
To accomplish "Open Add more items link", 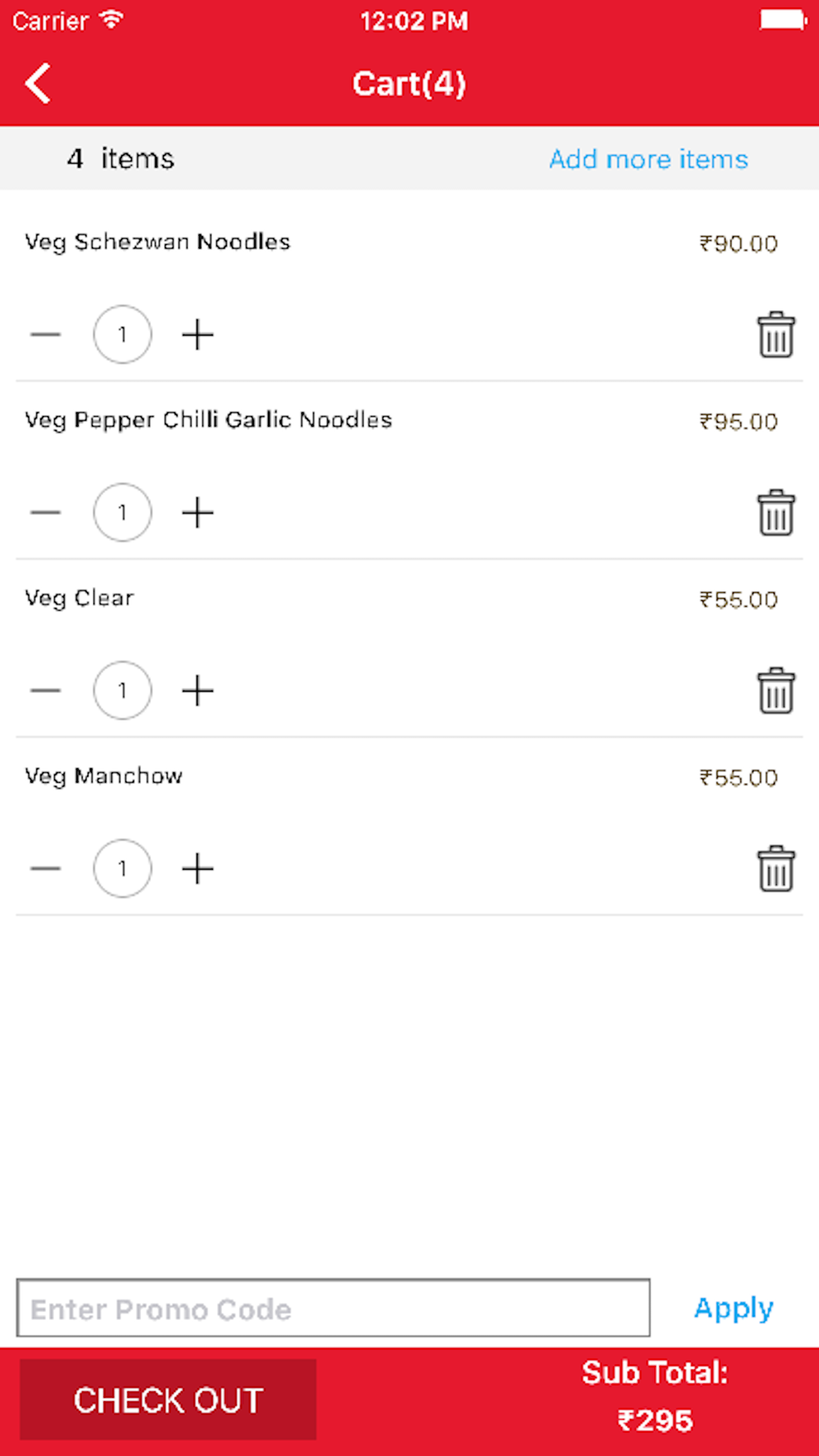I will [649, 159].
